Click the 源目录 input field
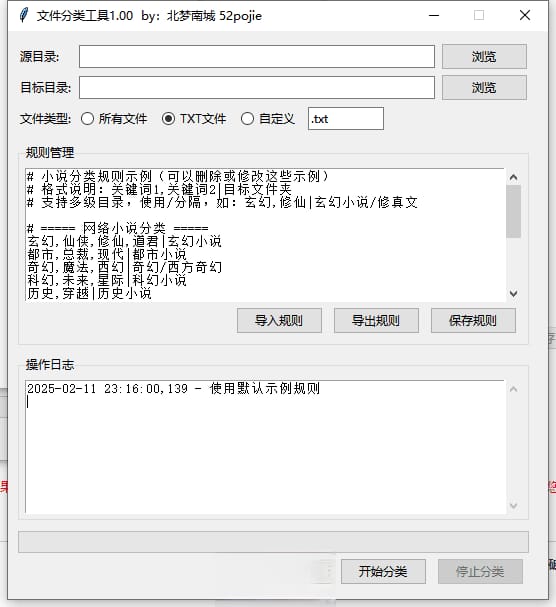Image resolution: width=556 pixels, height=607 pixels. 257,57
